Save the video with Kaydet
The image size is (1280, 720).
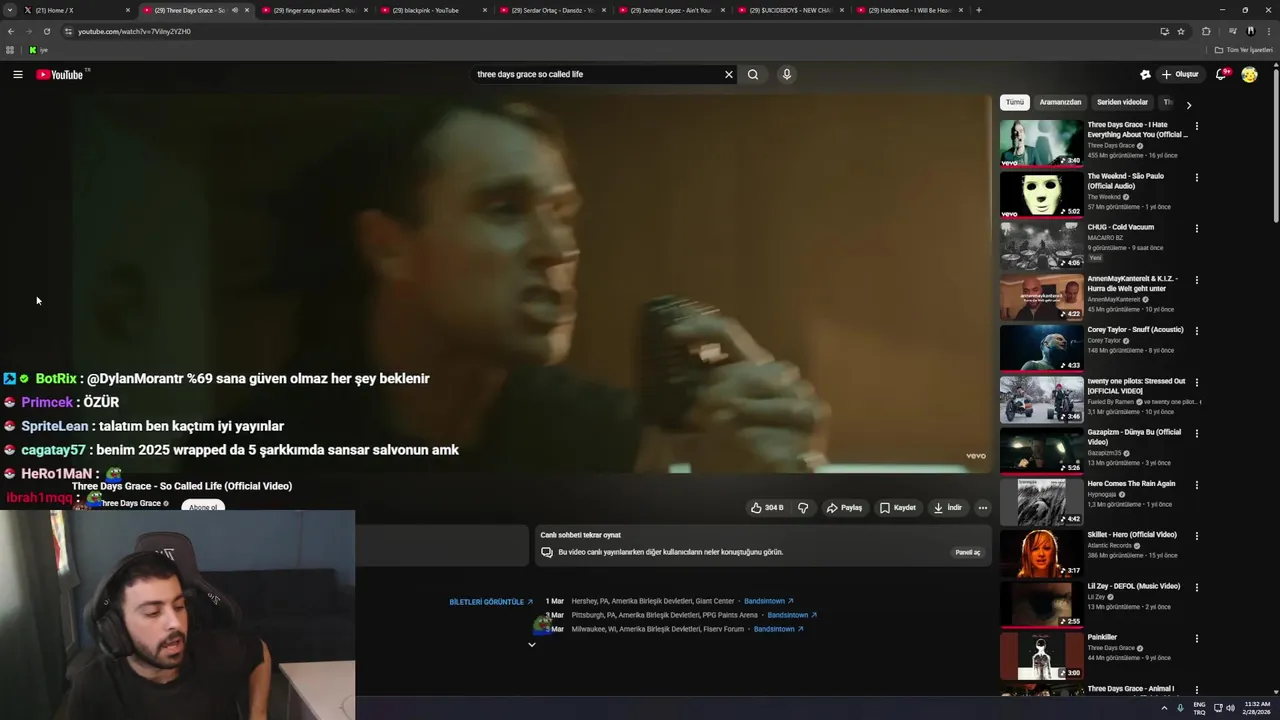pyautogui.click(x=898, y=508)
